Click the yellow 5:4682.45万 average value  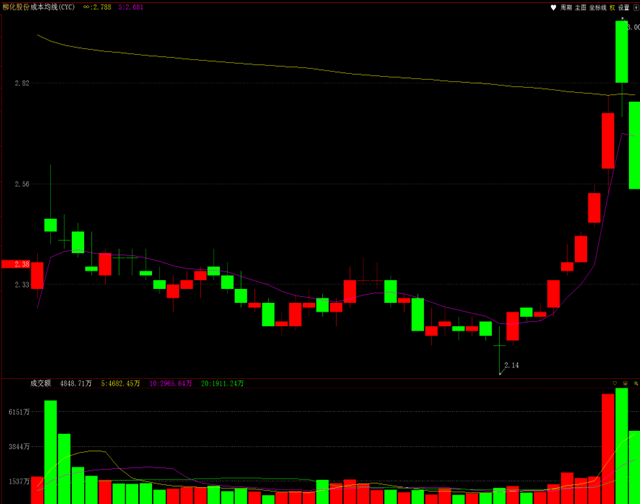[120, 383]
